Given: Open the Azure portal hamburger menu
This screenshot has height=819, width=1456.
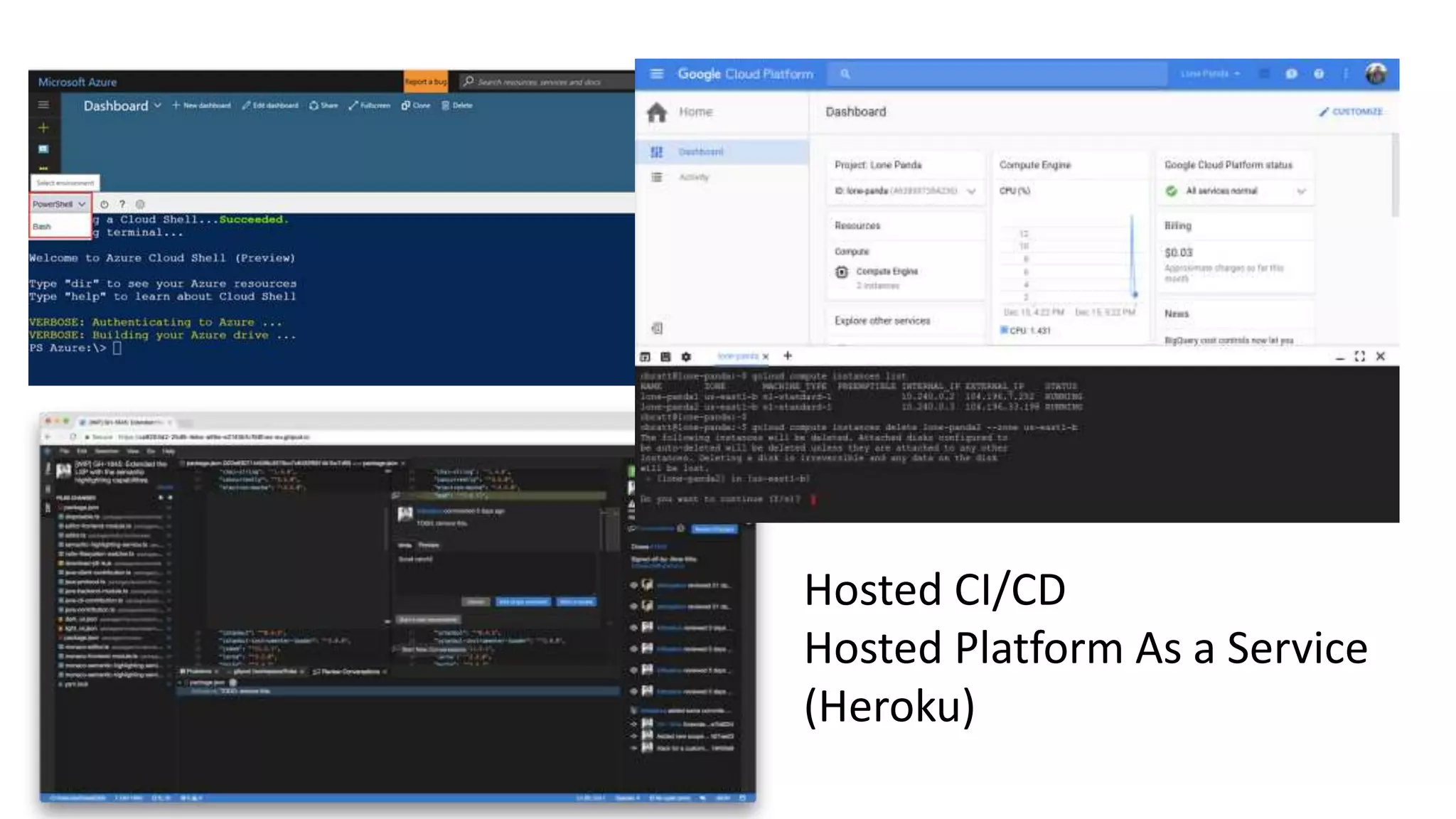Looking at the screenshot, I should [43, 105].
